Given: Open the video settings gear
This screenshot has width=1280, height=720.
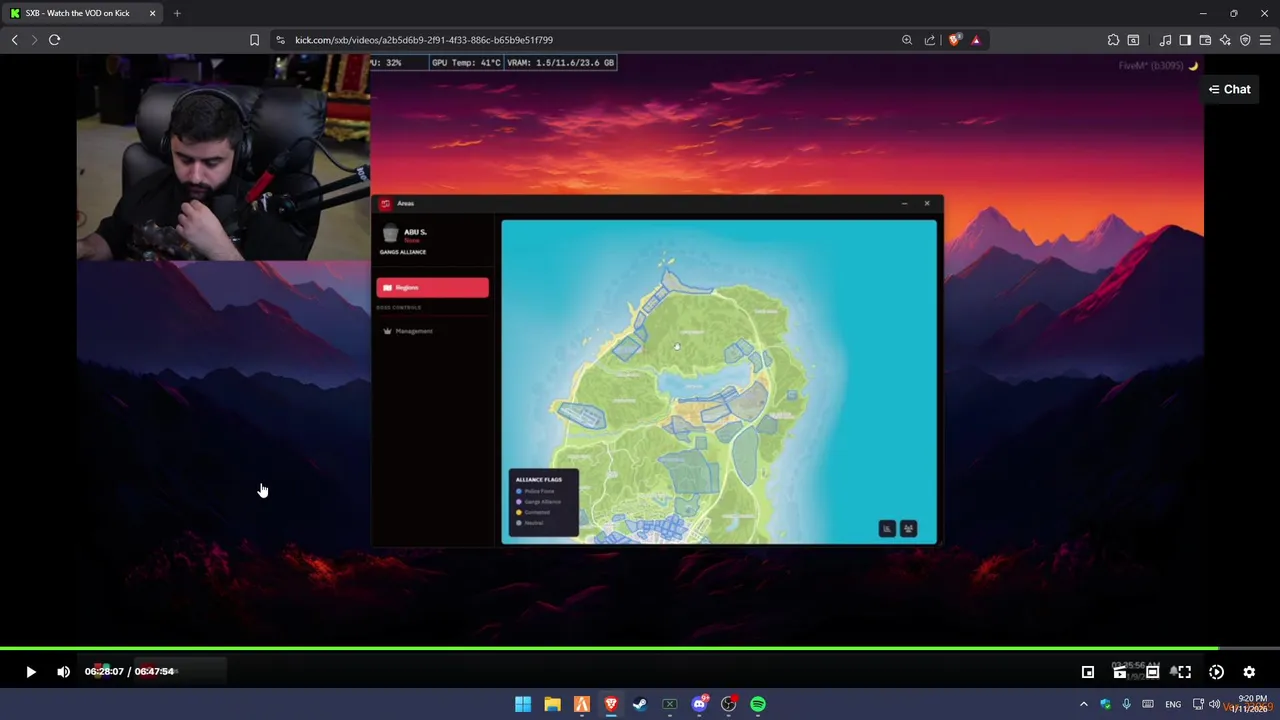Looking at the screenshot, I should 1249,672.
